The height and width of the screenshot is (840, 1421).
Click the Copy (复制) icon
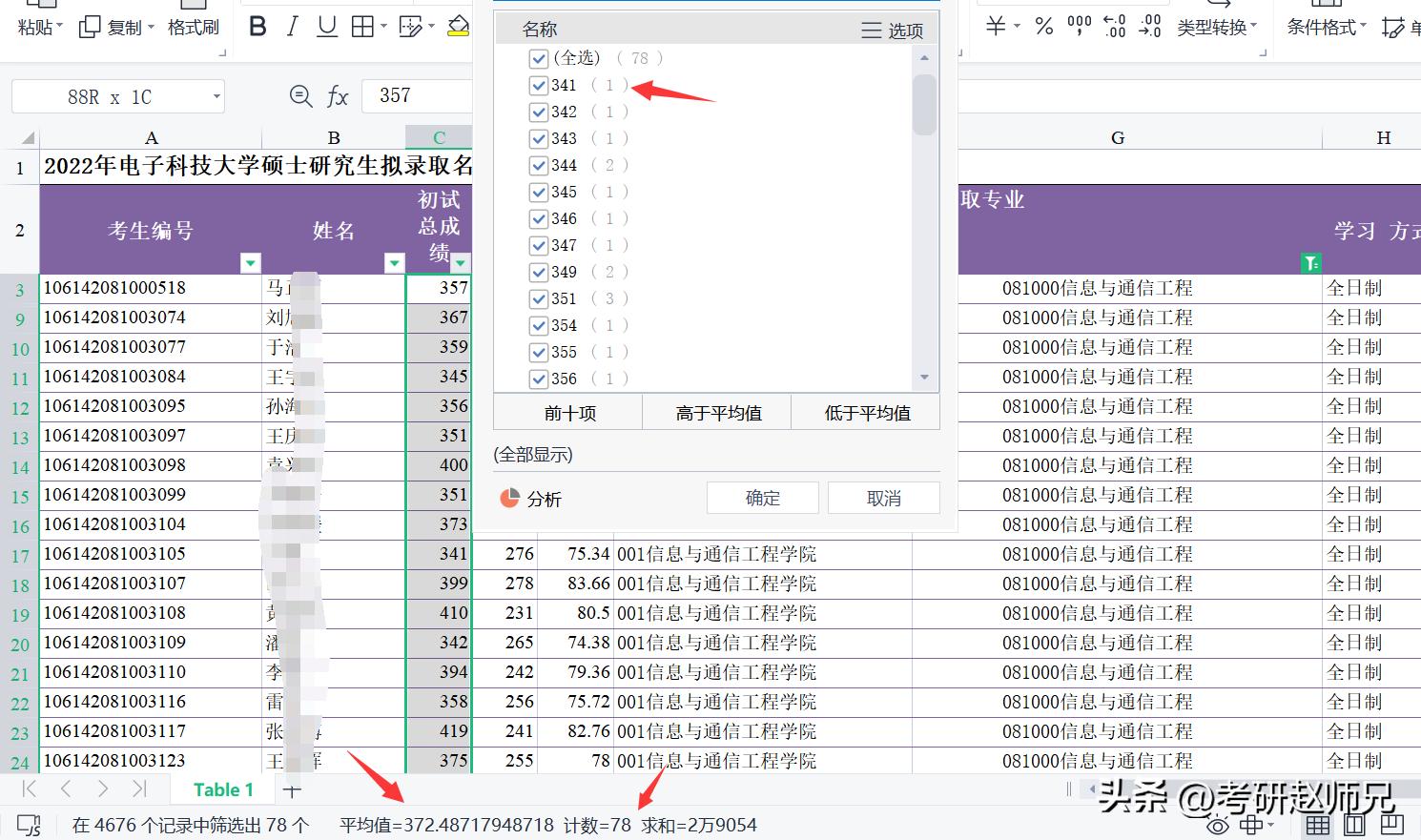(87, 27)
